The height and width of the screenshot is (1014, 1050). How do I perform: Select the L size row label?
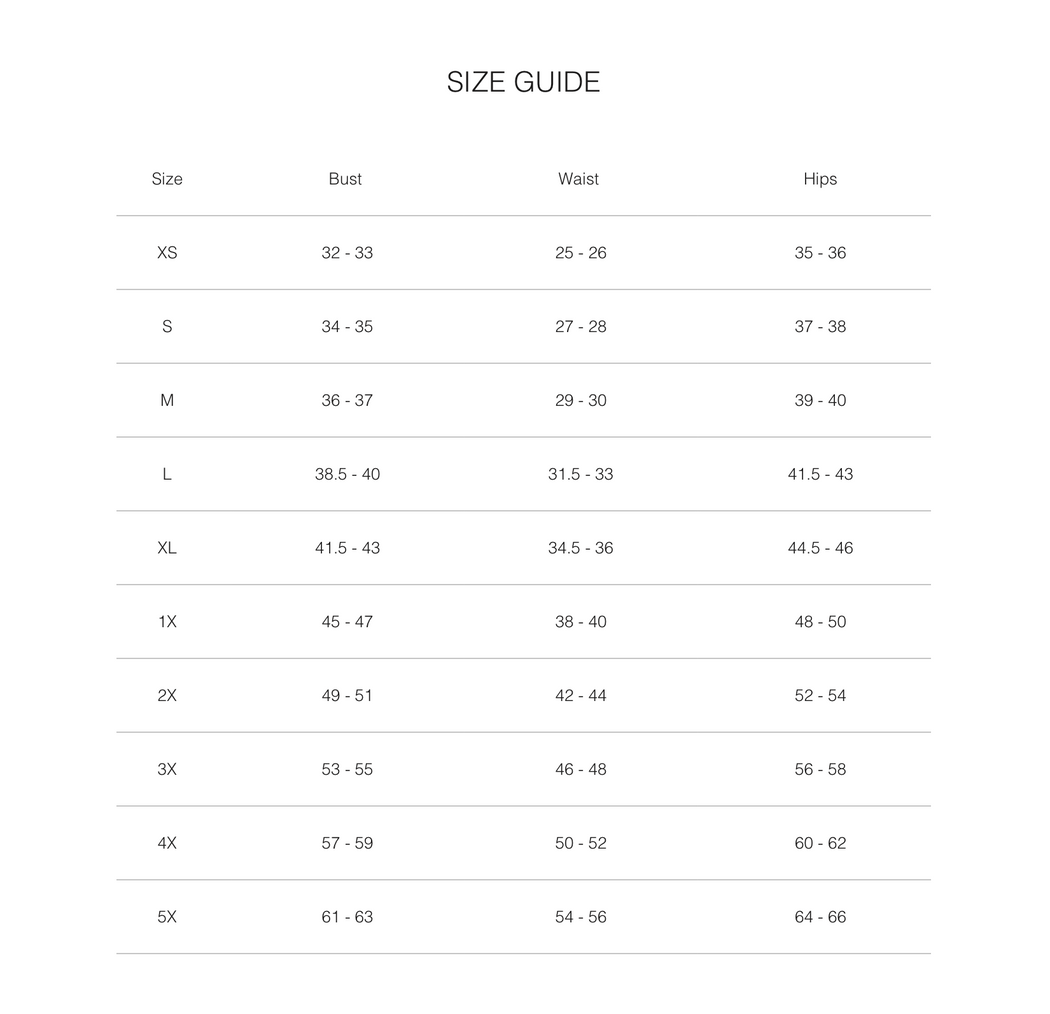pyautogui.click(x=167, y=474)
